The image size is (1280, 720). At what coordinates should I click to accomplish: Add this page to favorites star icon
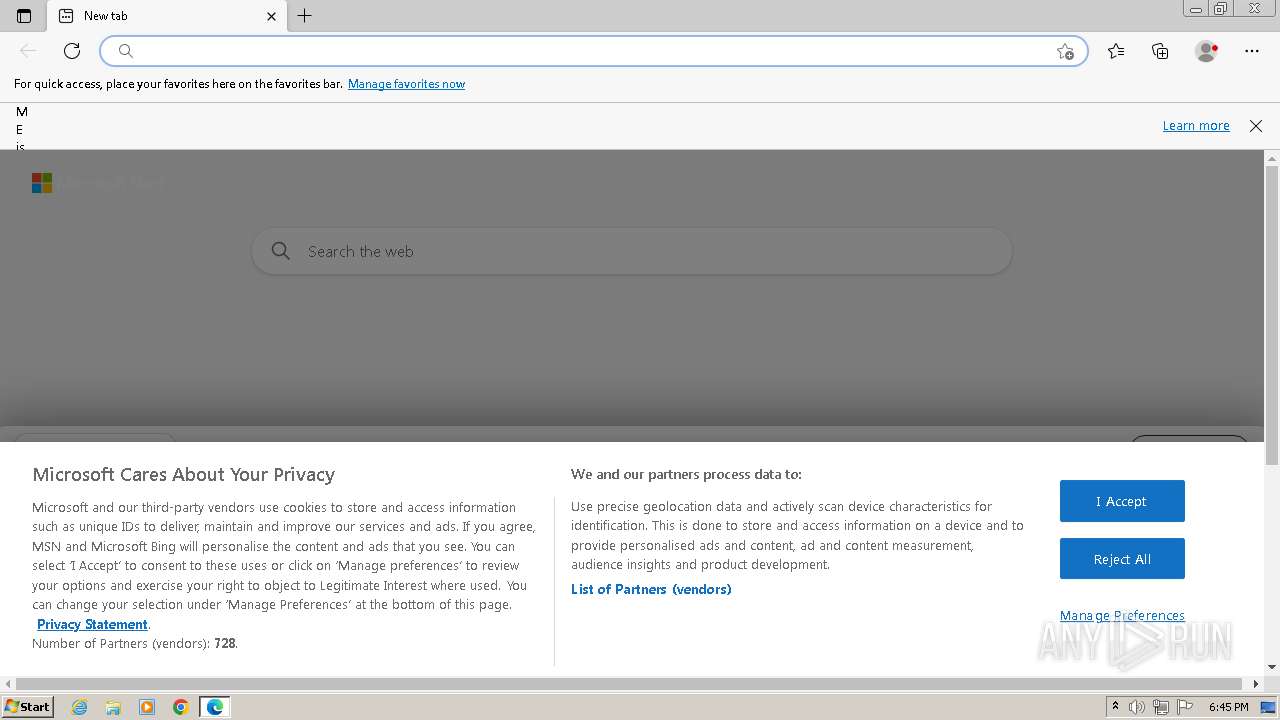[1065, 52]
